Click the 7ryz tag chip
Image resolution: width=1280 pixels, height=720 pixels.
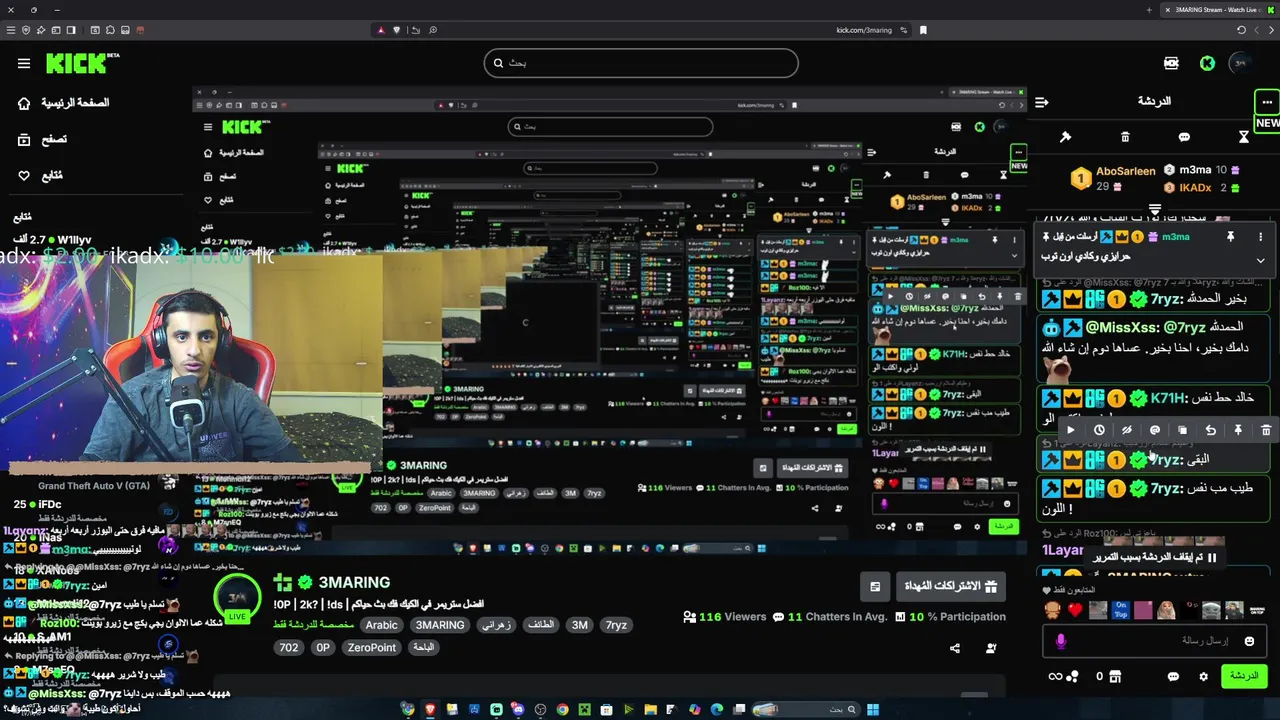pyautogui.click(x=616, y=625)
